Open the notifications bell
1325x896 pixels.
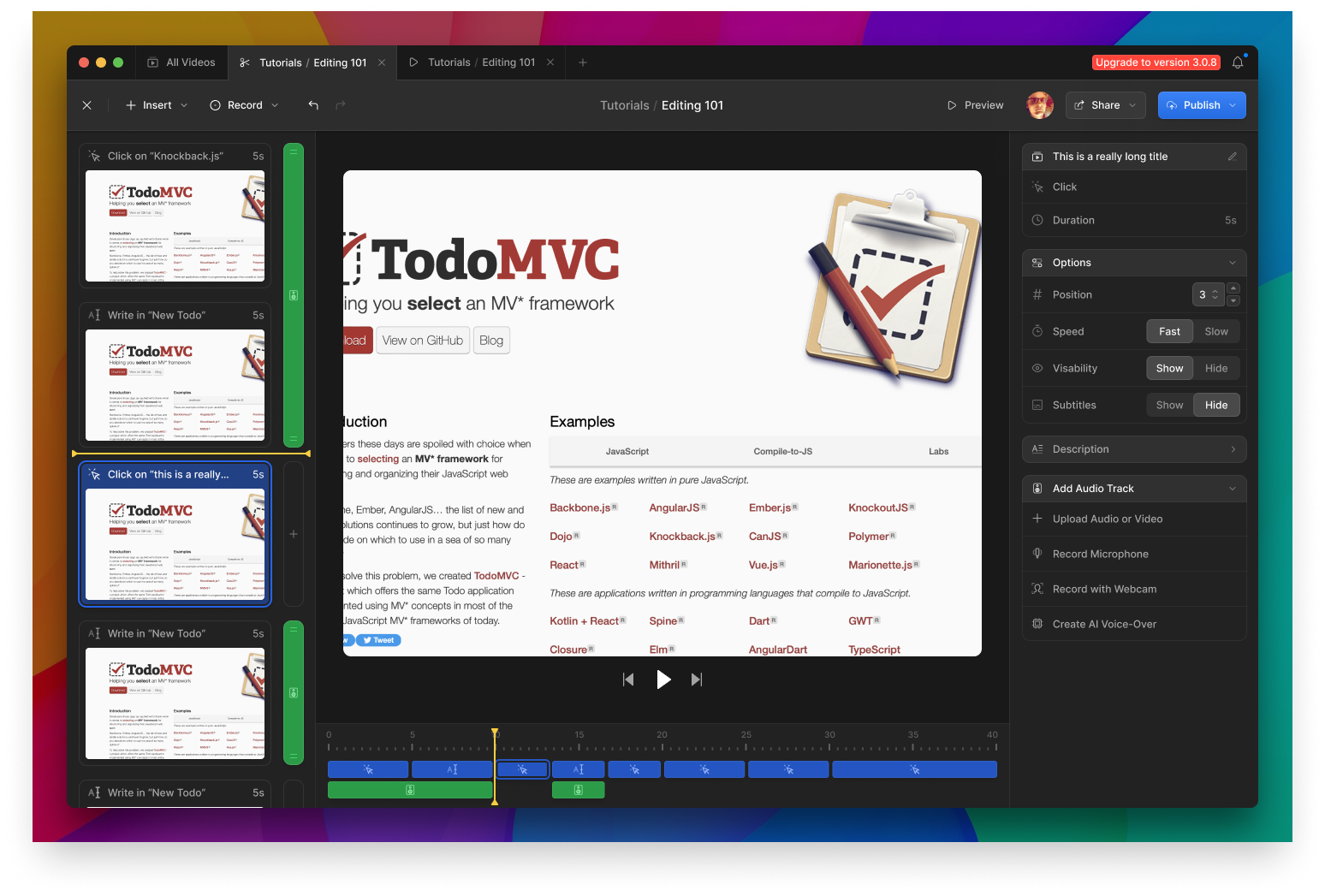[x=1238, y=62]
